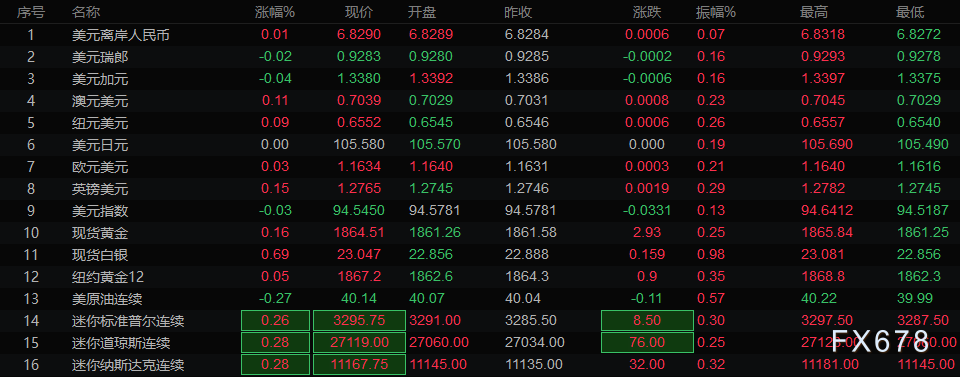Click the 最低 column header
Screen dimensions: 960x377
point(910,12)
